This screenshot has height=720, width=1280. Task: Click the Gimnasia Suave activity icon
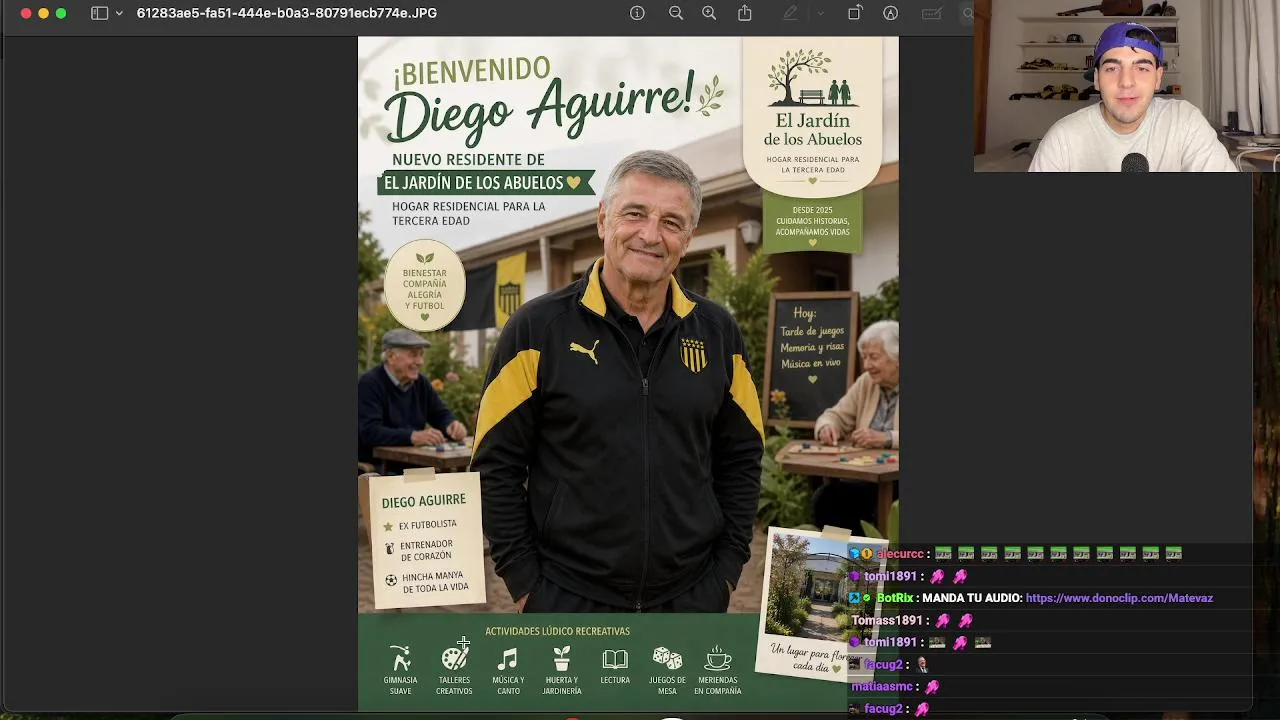pos(400,658)
